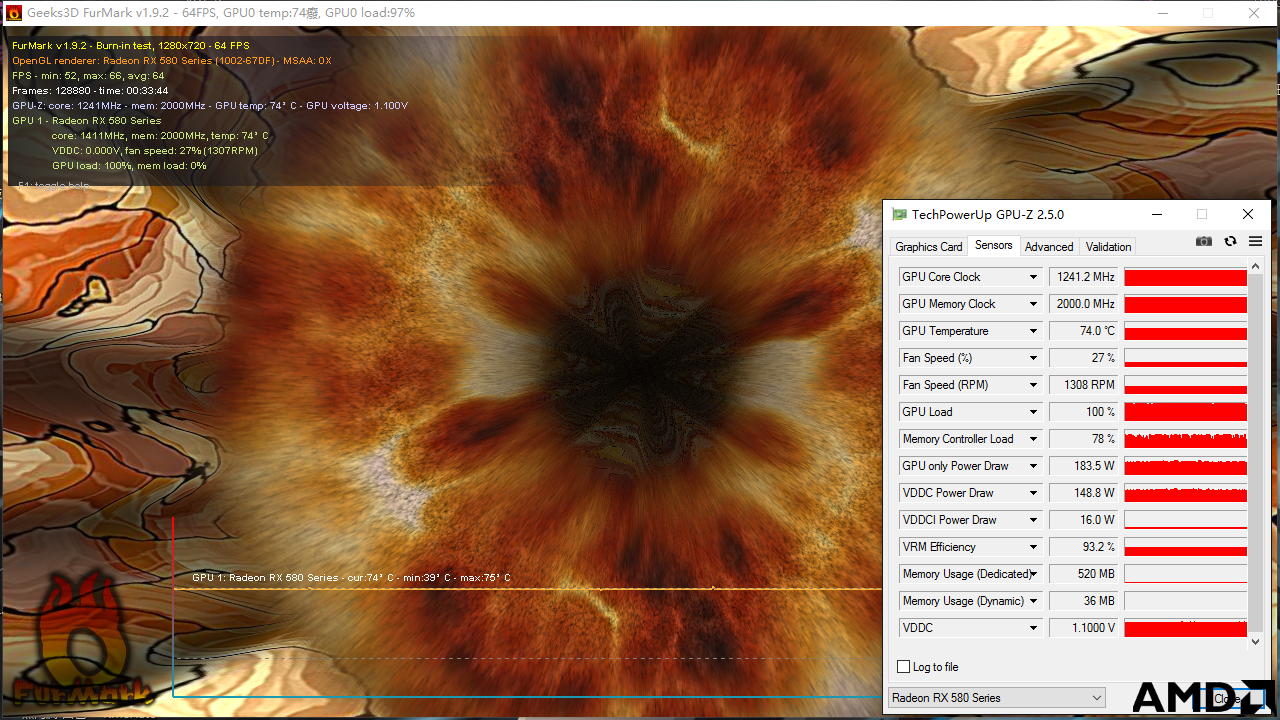The width and height of the screenshot is (1280, 720).
Task: Click the GPU-Z screenshot camera icon
Action: 1204,241
